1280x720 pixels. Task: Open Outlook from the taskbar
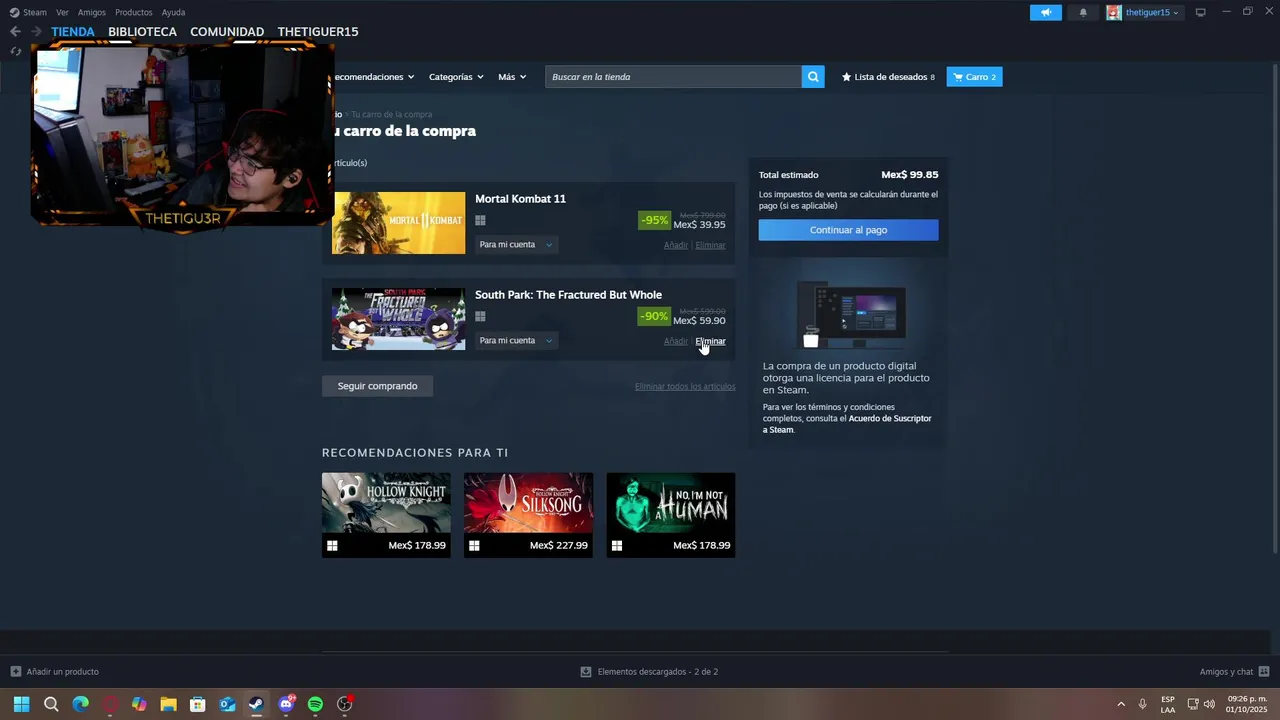227,704
